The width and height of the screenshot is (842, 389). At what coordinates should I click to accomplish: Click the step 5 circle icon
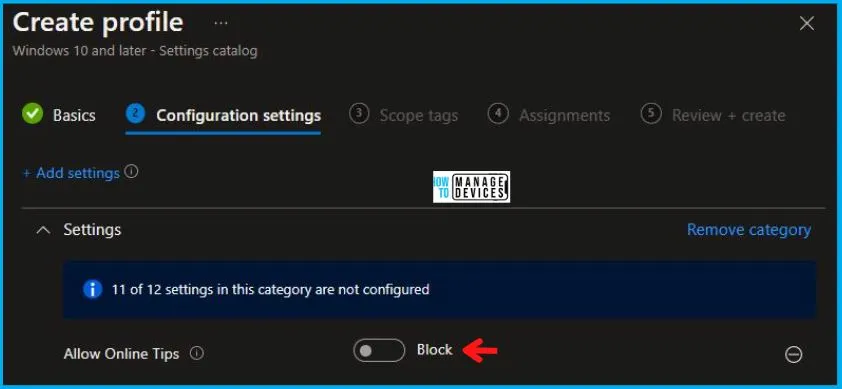click(x=651, y=114)
